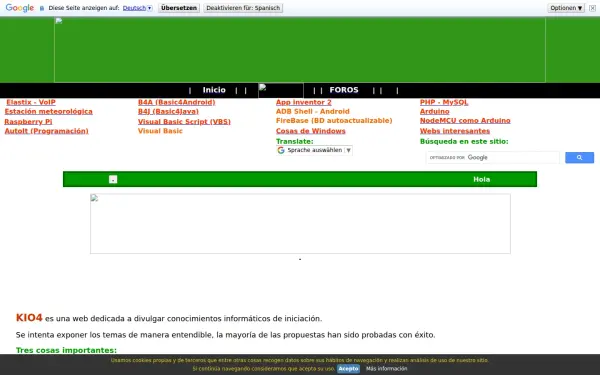Viewport: 600px width, 375px height.
Task: Click the Visual Basic text
Action: pos(160,131)
